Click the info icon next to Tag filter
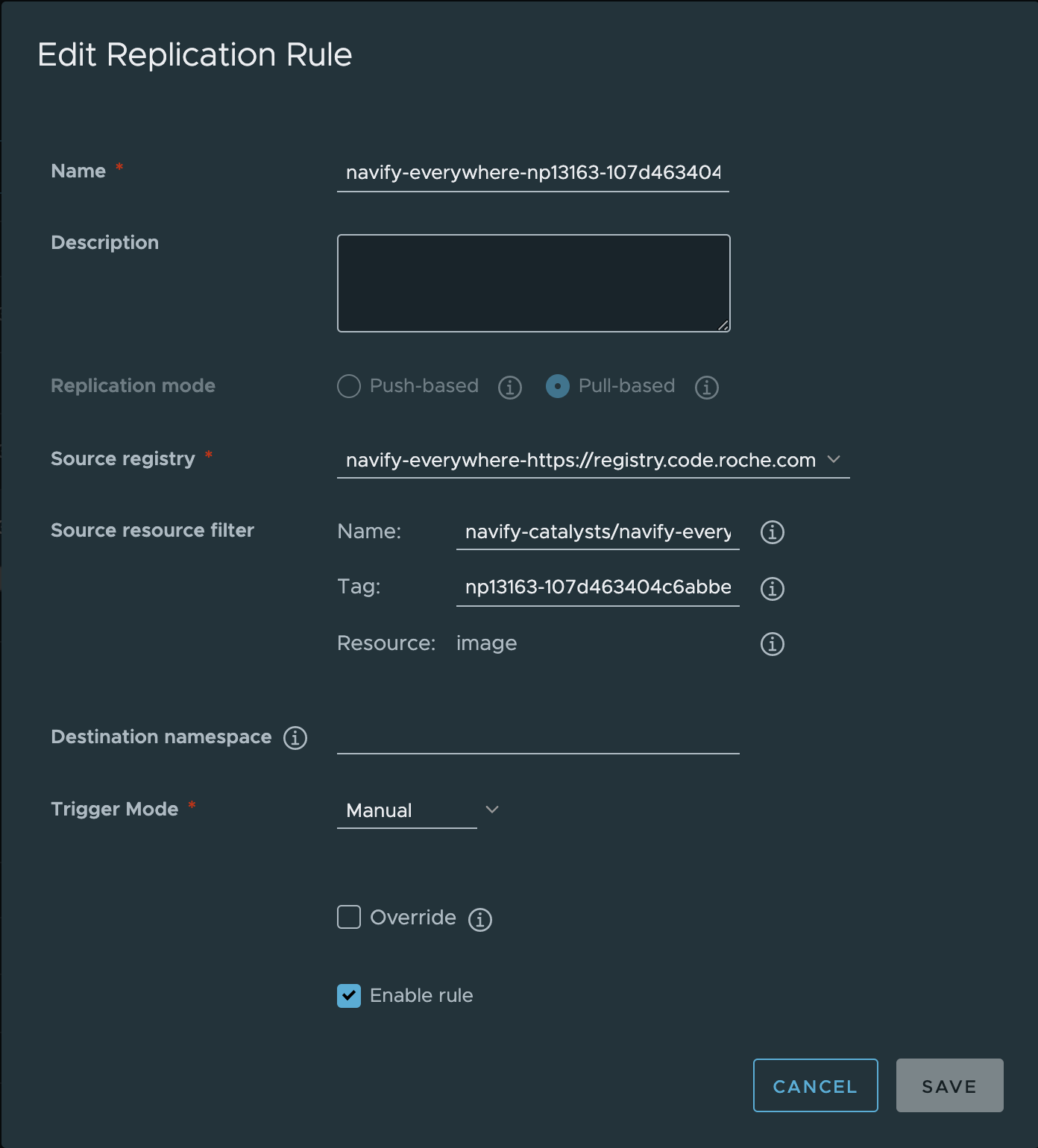 point(773,588)
